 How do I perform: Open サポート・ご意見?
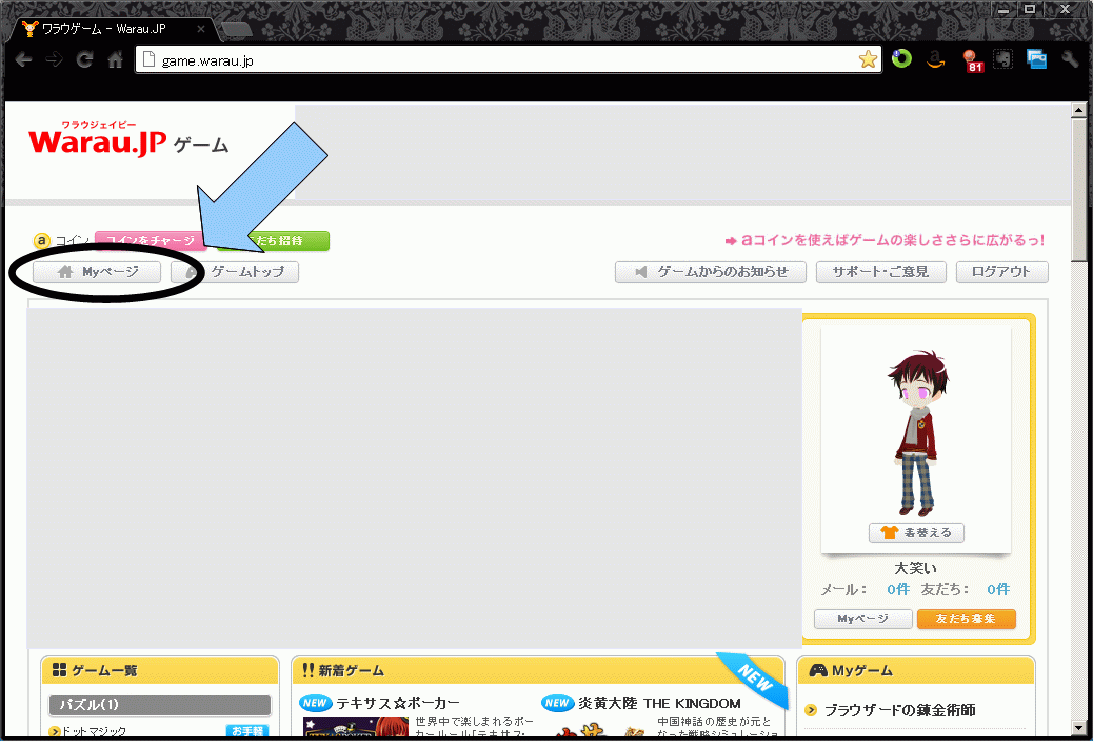(881, 272)
